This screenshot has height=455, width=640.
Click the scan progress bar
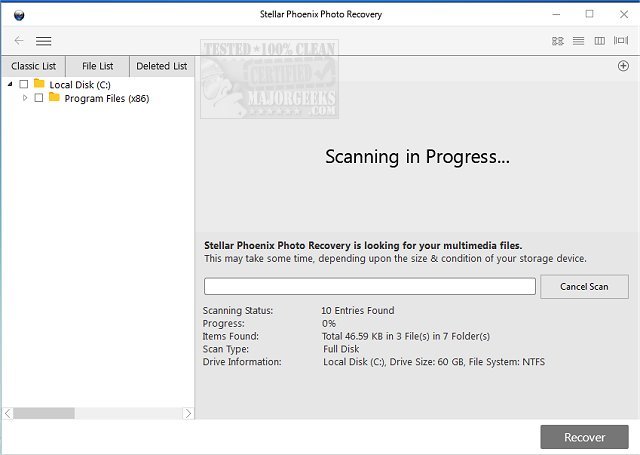370,286
